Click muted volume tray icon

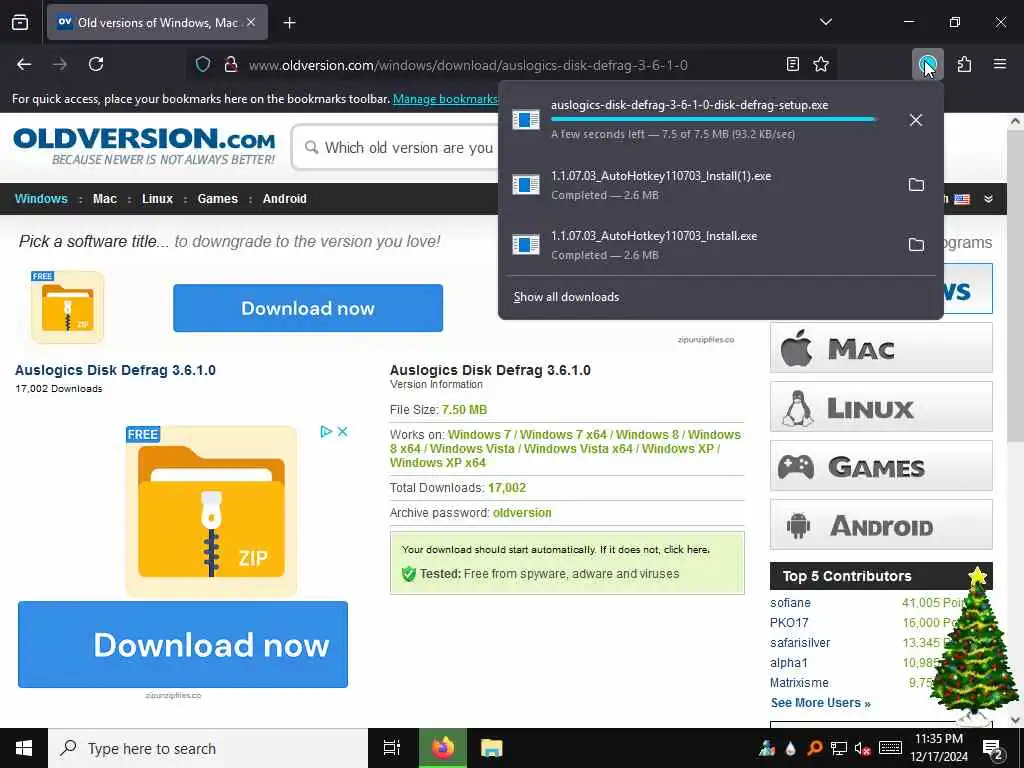pos(862,749)
